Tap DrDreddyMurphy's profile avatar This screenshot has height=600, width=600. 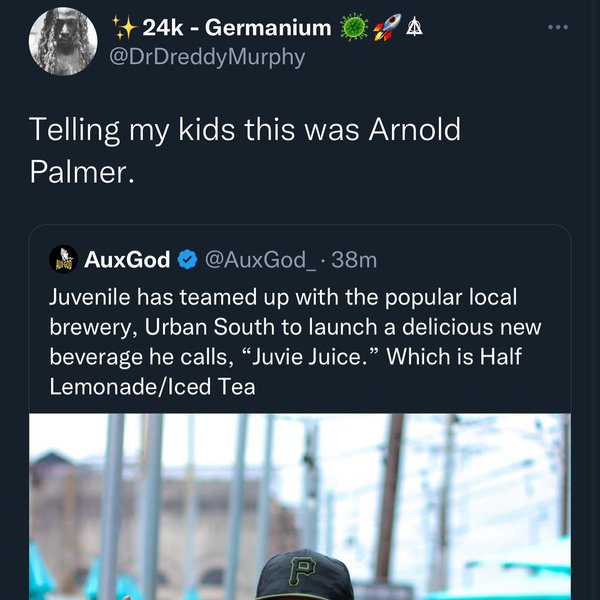click(69, 42)
